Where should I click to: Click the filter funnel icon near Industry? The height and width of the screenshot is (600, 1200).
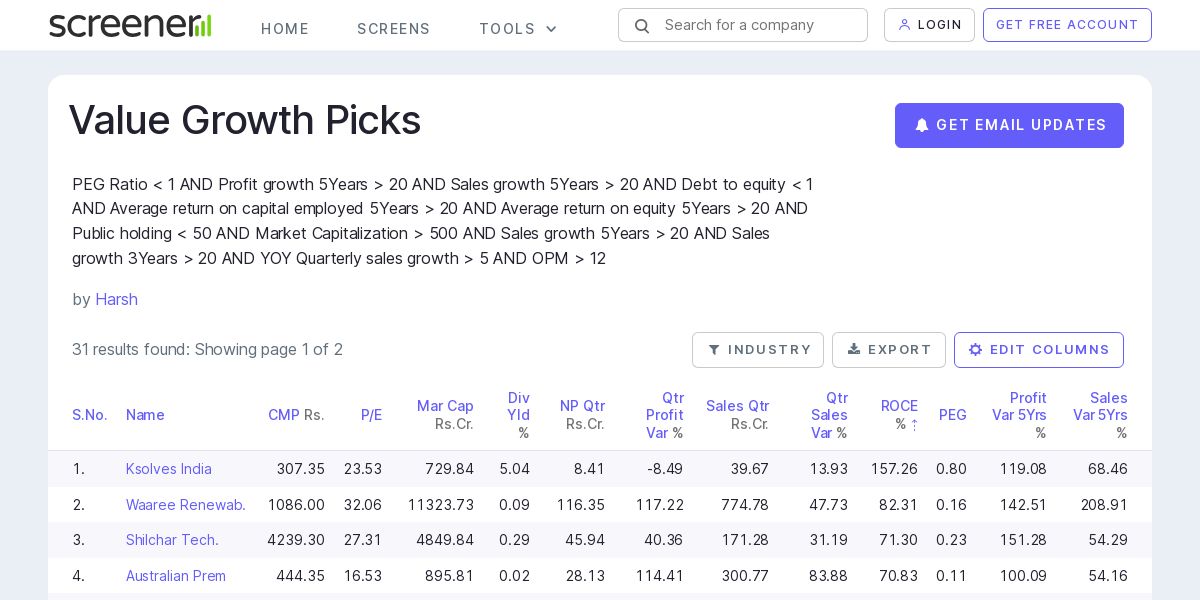pos(714,350)
